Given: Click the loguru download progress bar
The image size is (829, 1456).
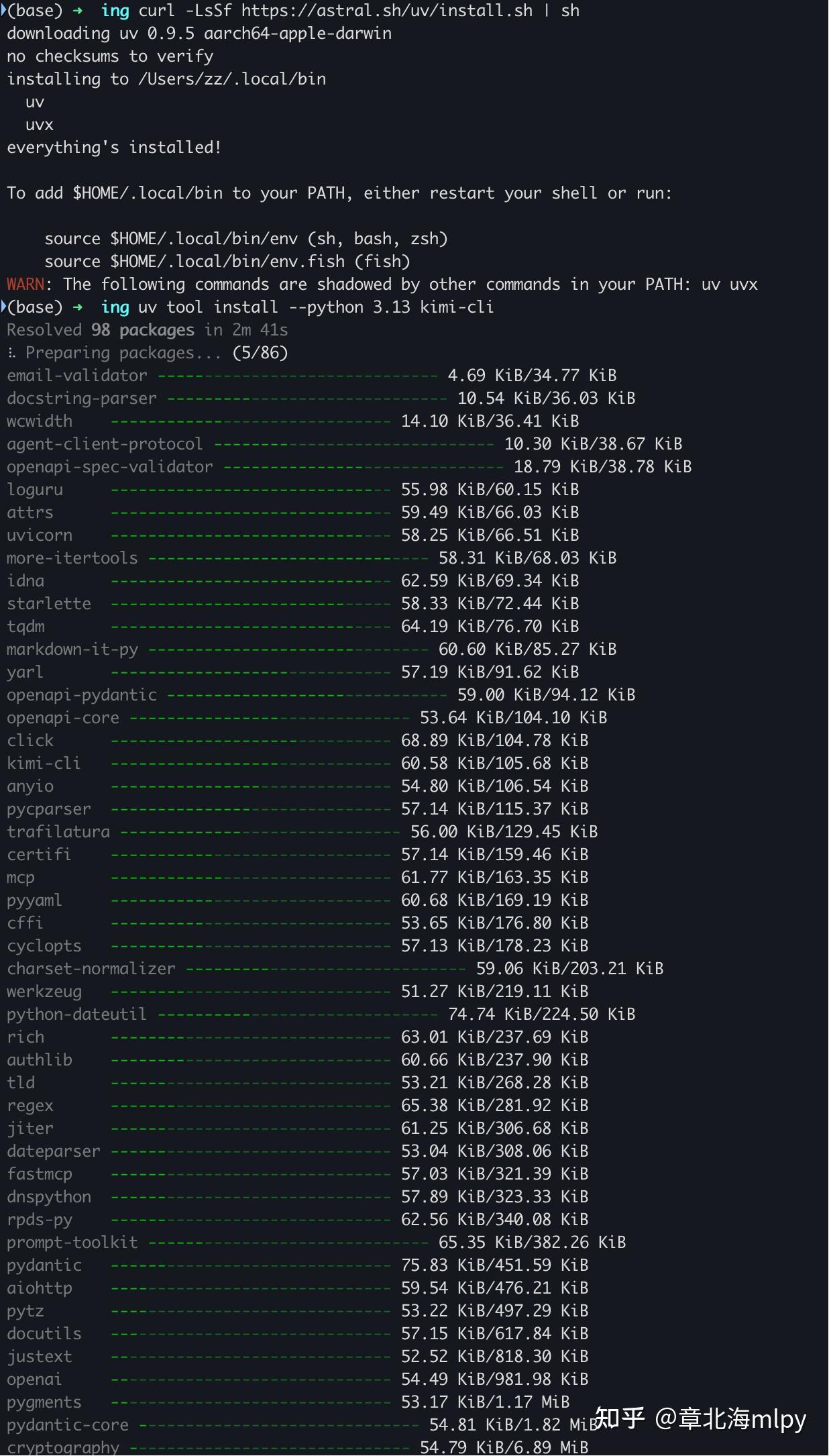Looking at the screenshot, I should click(251, 490).
